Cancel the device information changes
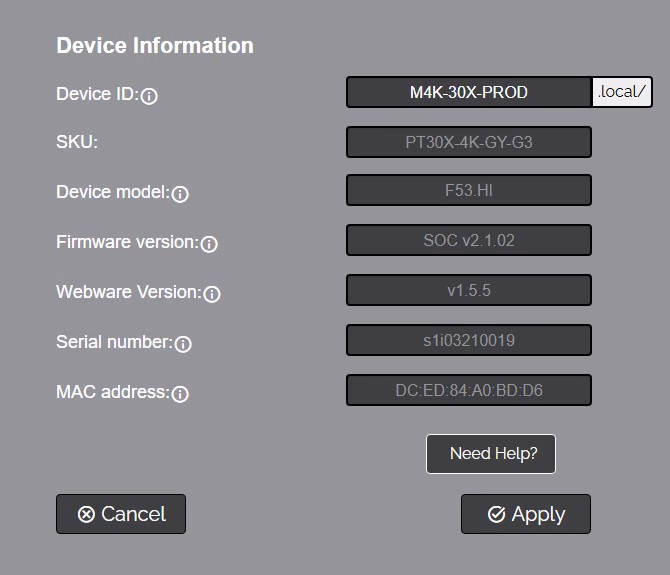The height and width of the screenshot is (575, 670). tap(121, 514)
